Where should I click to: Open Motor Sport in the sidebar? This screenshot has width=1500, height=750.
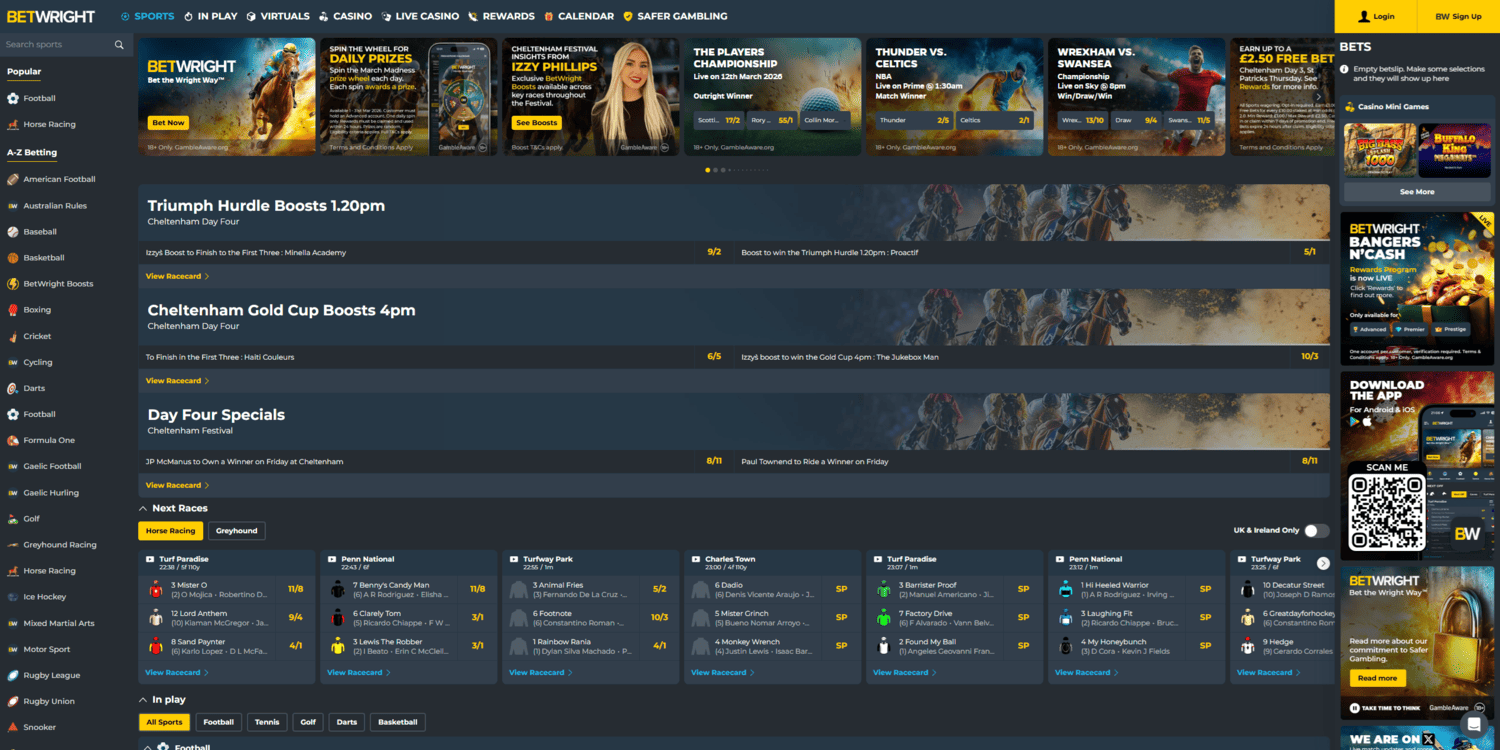tap(47, 649)
